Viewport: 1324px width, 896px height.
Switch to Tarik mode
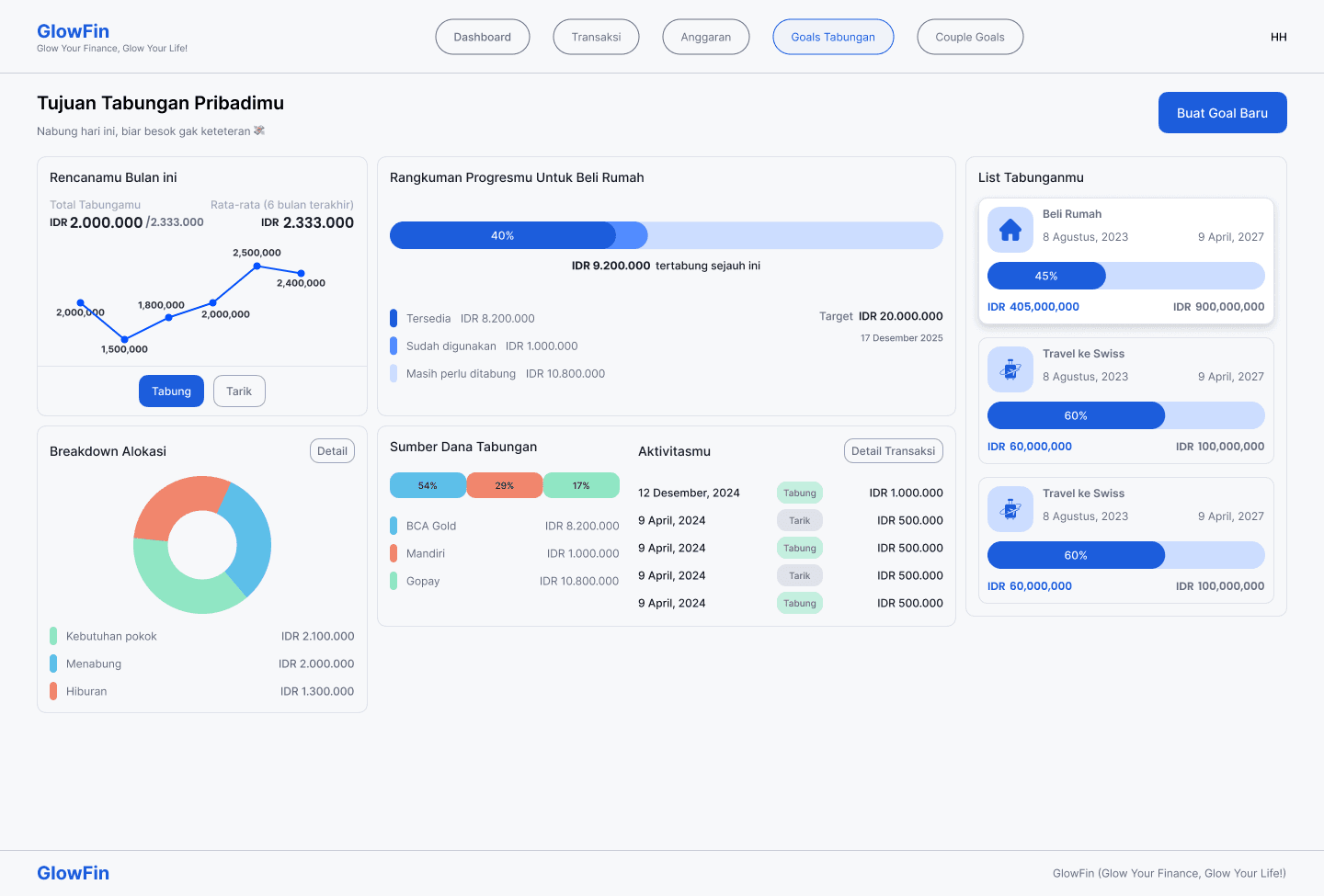click(x=239, y=391)
